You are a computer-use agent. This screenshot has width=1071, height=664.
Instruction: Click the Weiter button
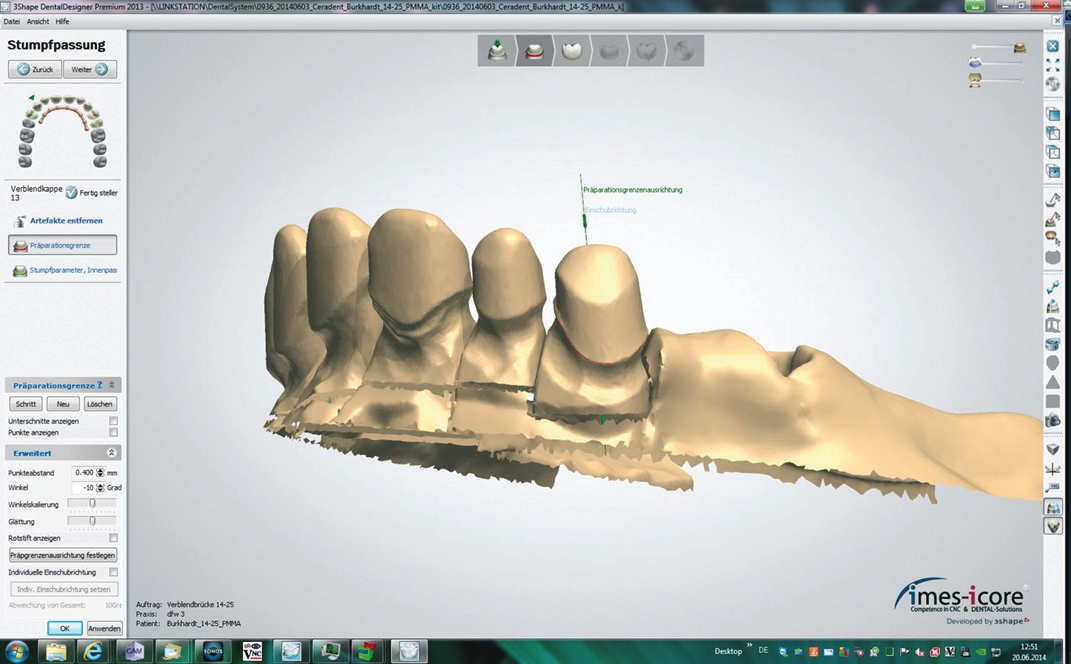(89, 69)
